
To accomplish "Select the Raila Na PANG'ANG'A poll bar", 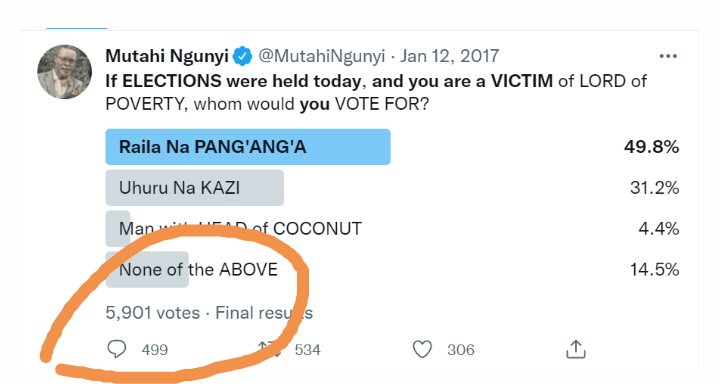I will (x=248, y=147).
